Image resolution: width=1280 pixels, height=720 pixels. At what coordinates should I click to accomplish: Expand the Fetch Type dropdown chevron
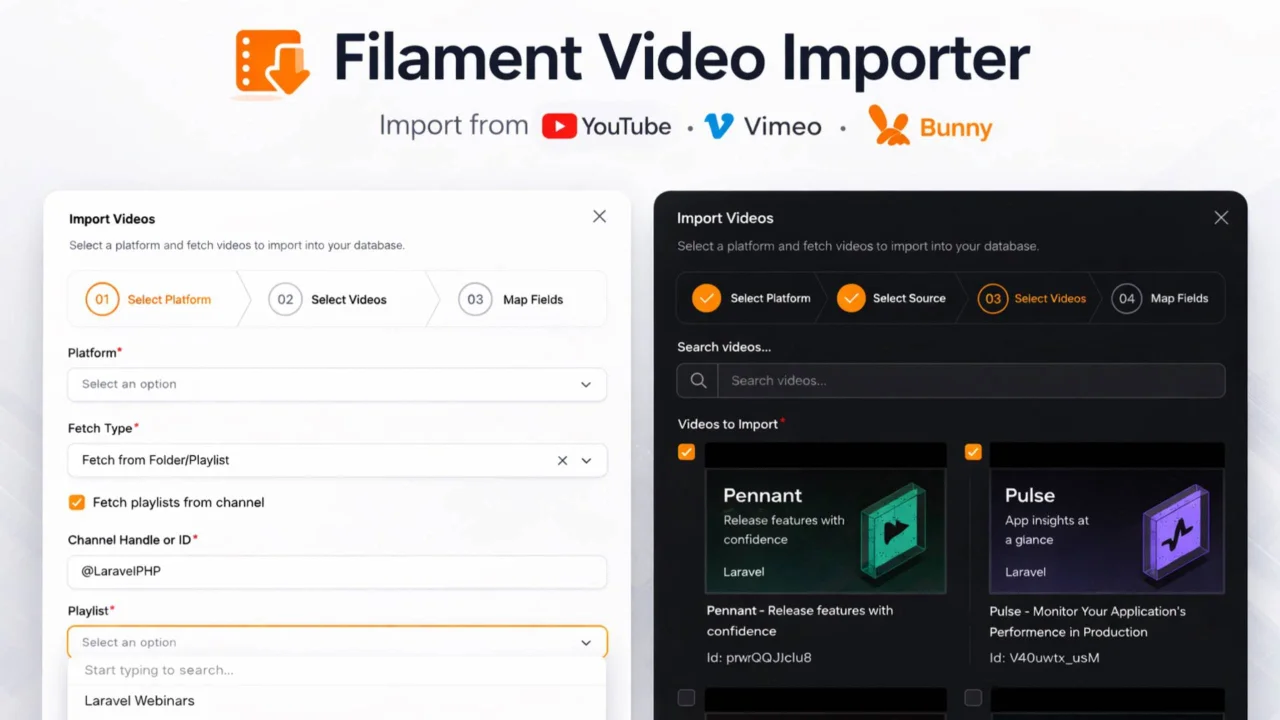[586, 460]
